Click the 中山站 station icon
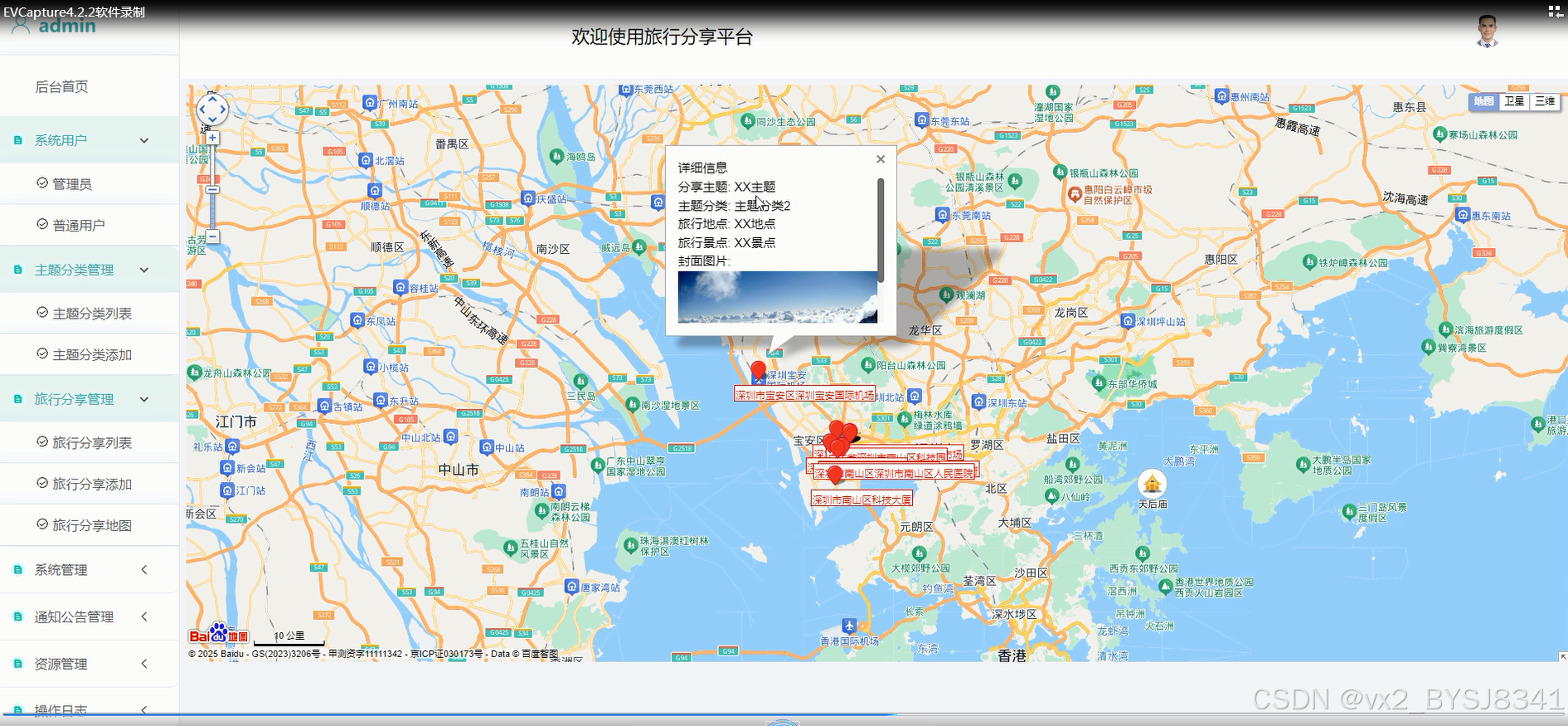Viewport: 1568px width, 726px height. (x=487, y=447)
